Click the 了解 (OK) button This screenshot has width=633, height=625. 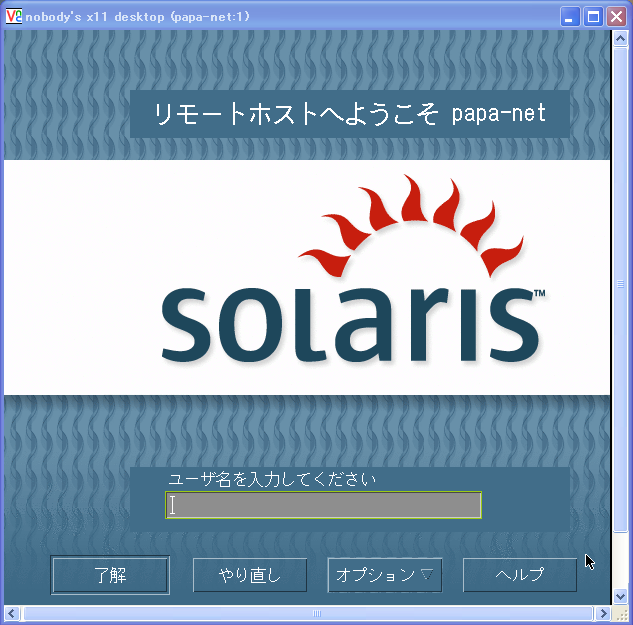pos(110,575)
